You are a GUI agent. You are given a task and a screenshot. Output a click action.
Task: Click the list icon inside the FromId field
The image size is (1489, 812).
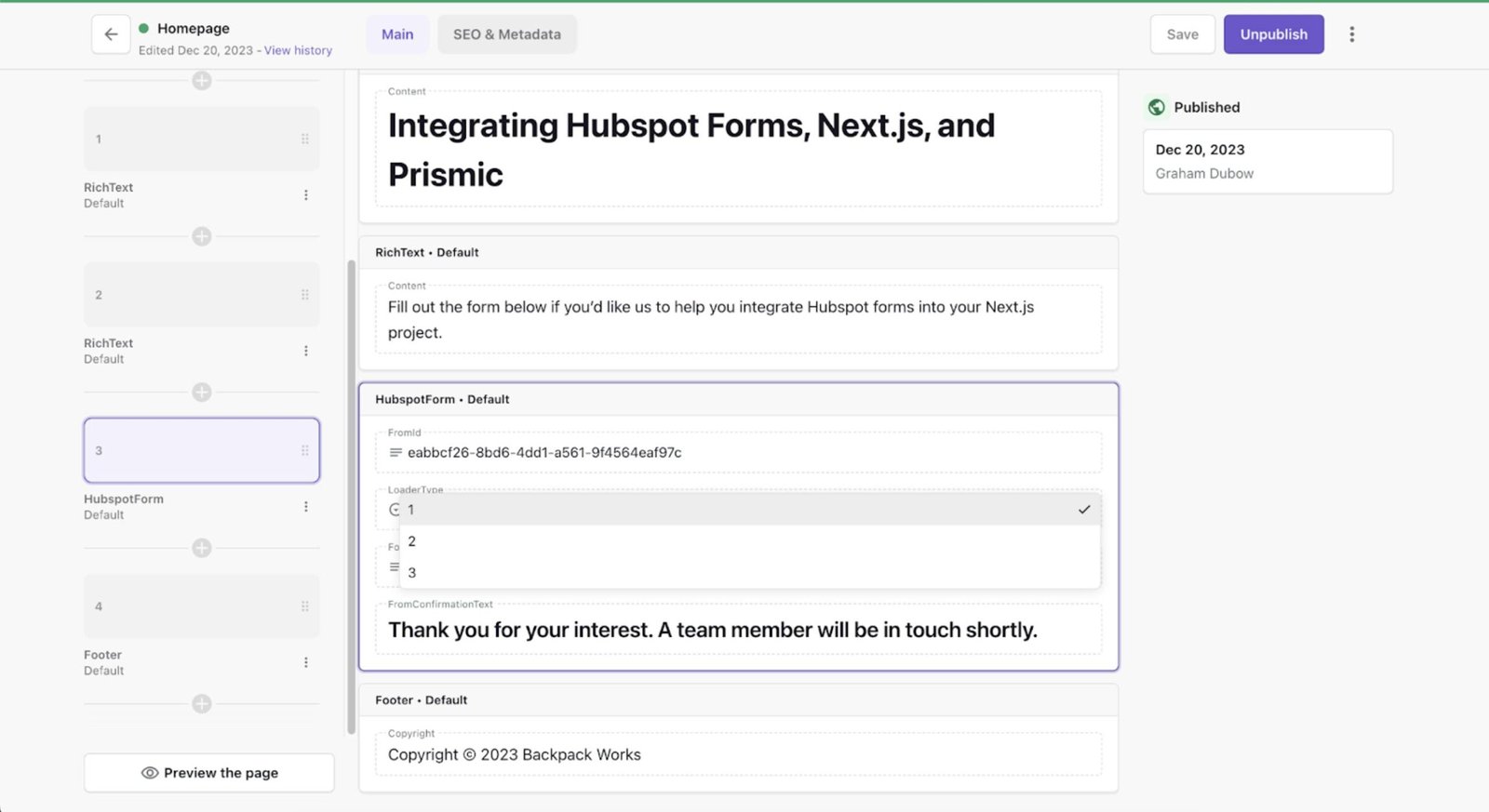[394, 453]
